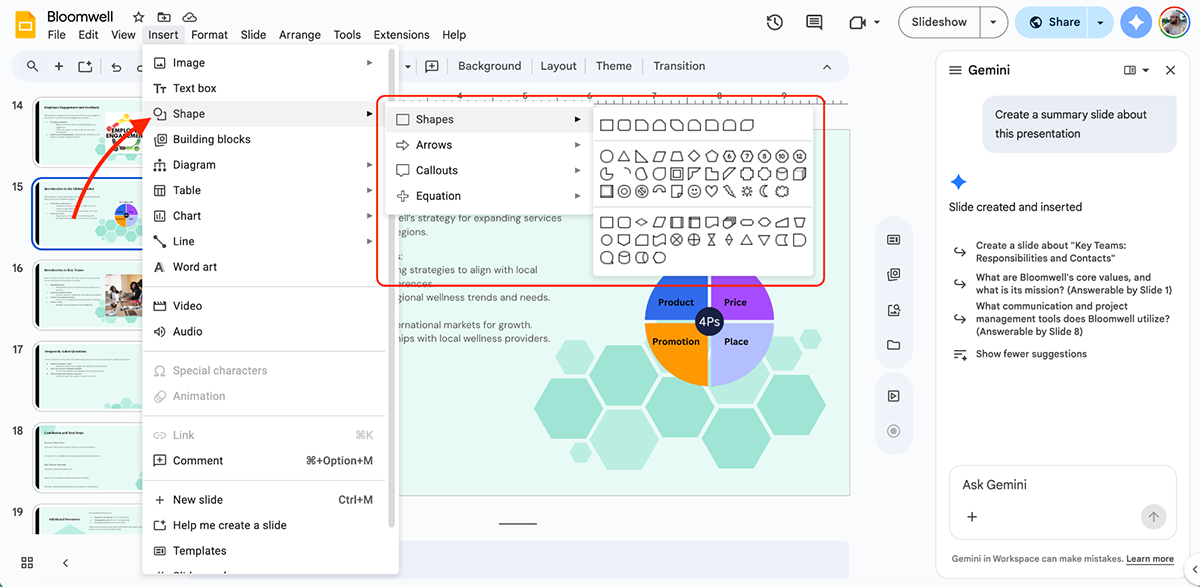Switch to the Transition tab

point(679,66)
